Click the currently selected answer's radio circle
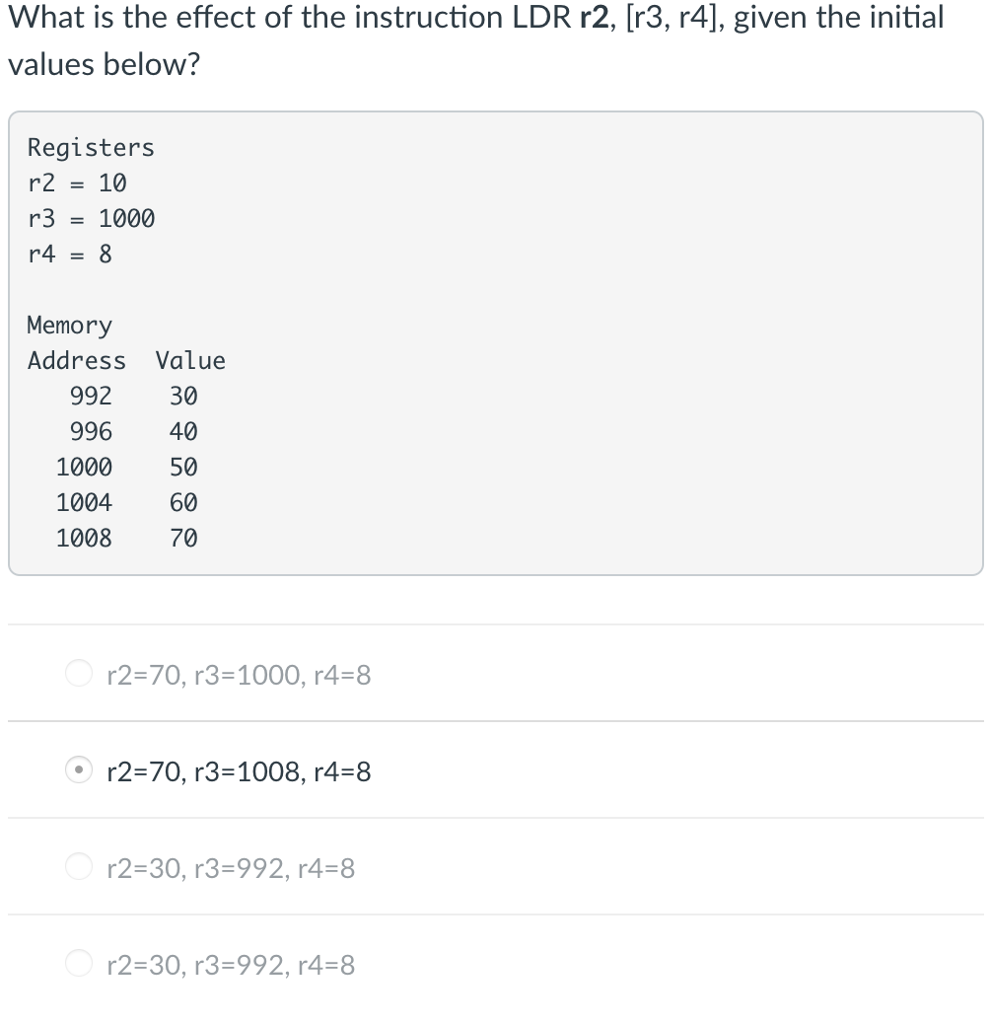Image resolution: width=990 pixels, height=1024 pixels. 78,770
